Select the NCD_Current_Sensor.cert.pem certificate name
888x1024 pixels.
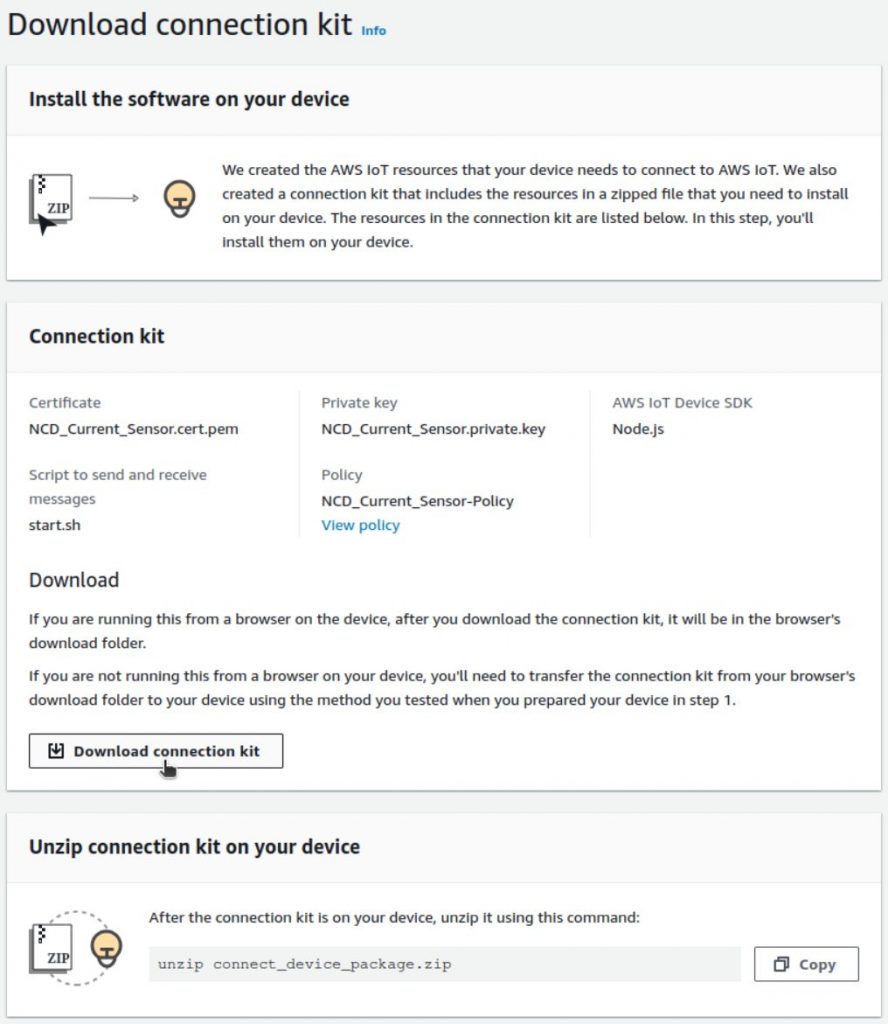133,429
